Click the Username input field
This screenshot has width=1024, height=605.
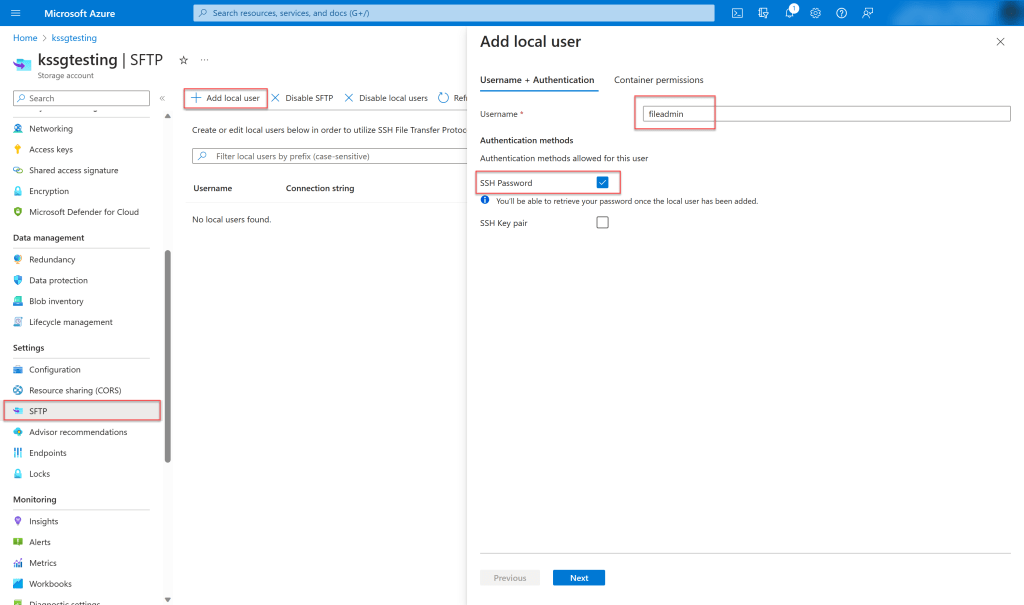(825, 114)
